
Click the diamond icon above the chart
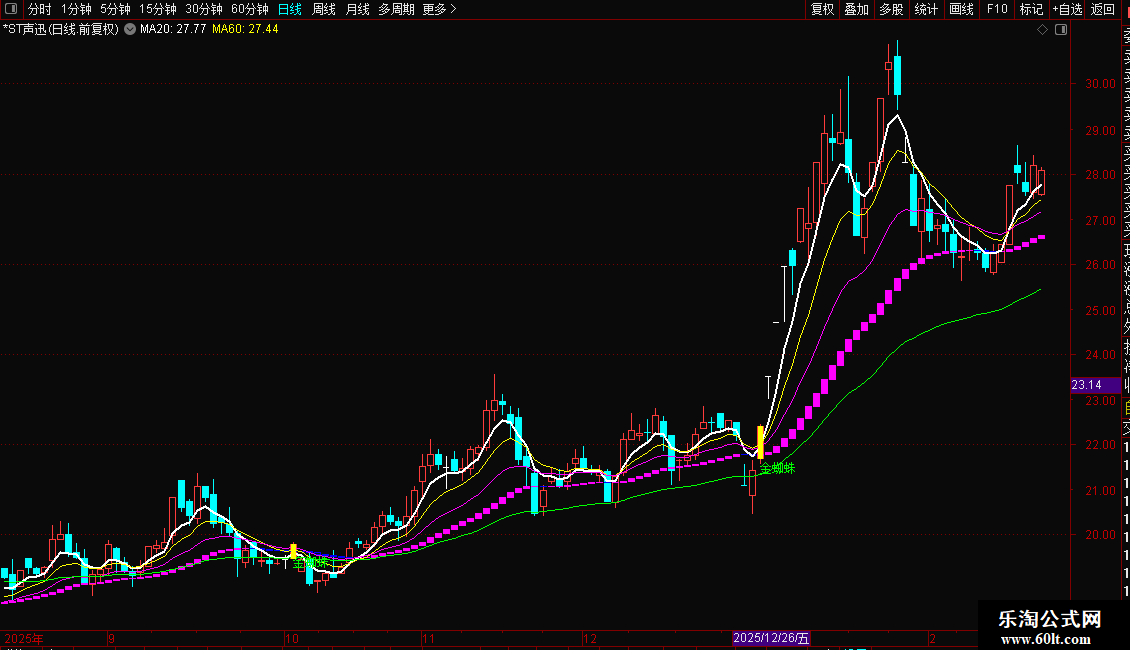pos(1042,30)
